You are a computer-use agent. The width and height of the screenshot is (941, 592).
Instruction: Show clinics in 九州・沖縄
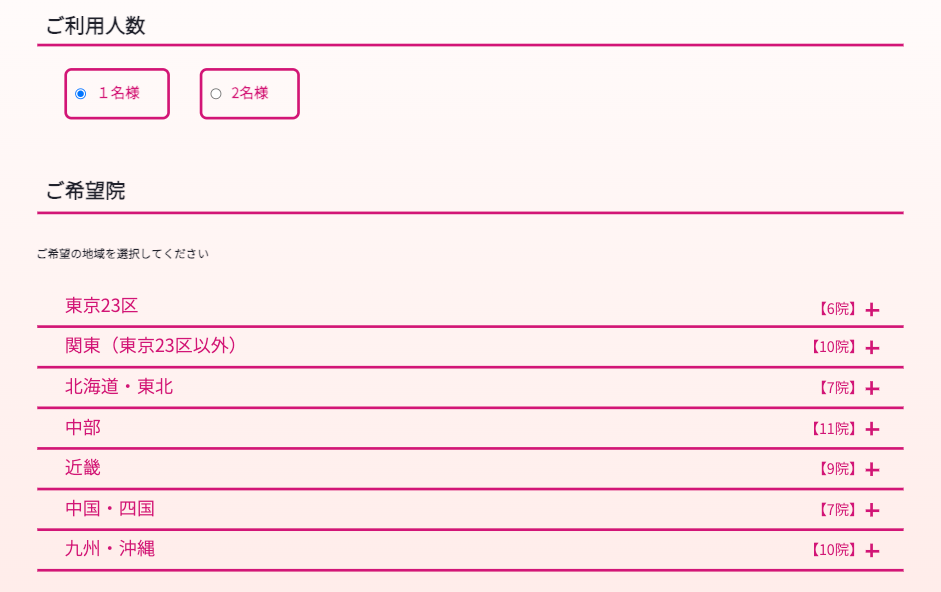[110, 548]
